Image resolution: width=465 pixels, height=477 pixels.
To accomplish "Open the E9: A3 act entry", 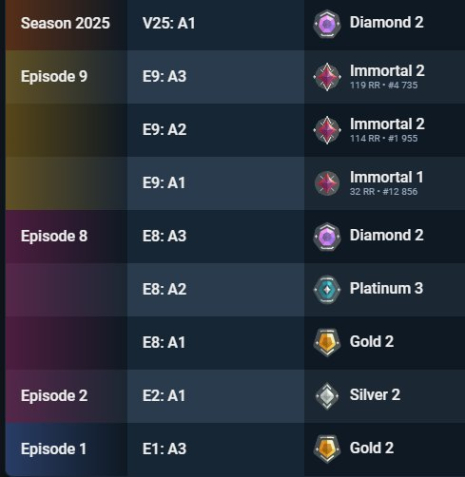I will (x=164, y=77).
